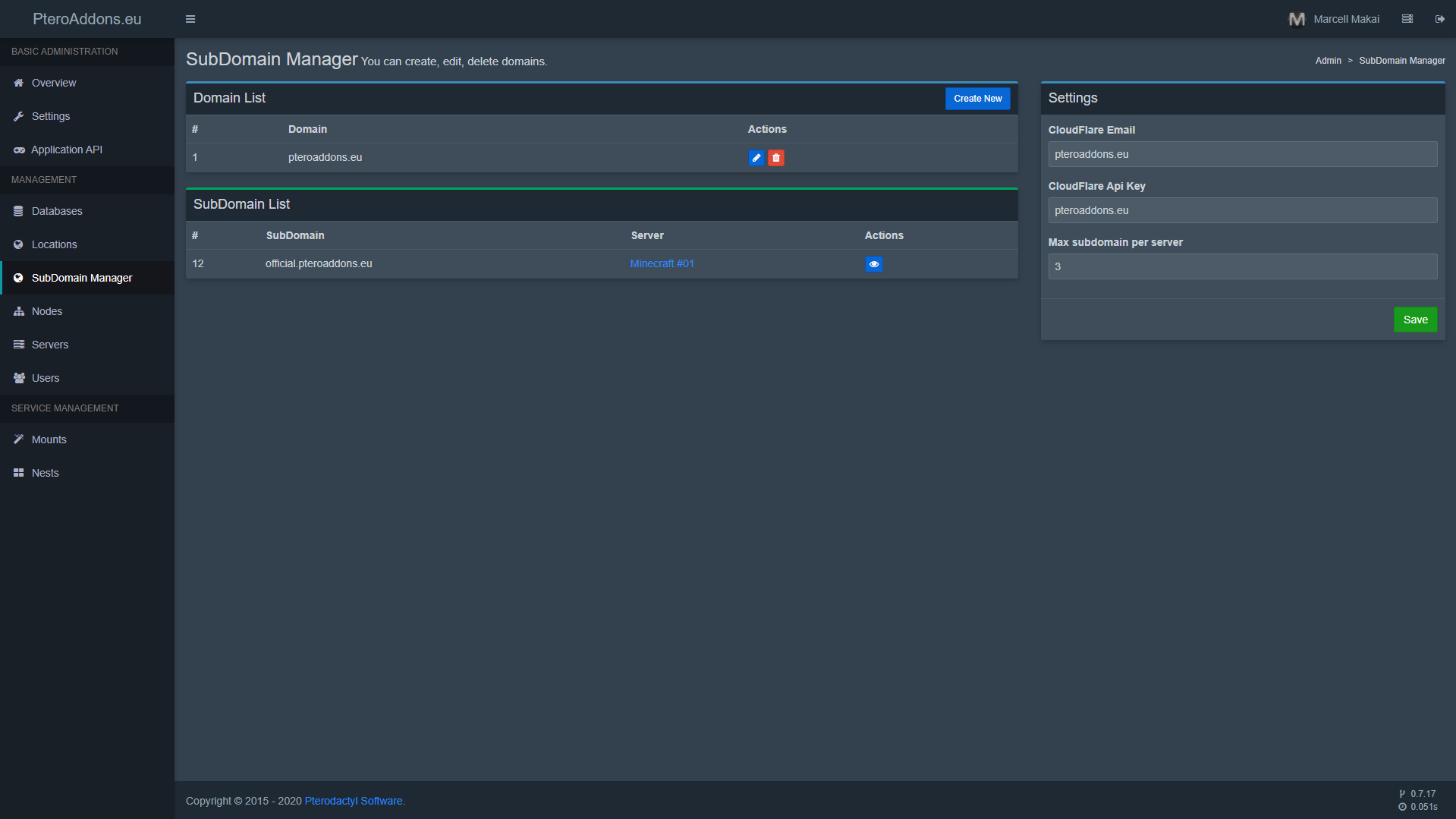Screen dimensions: 1456x819
Task: Click the logout icon in header
Action: click(1439, 19)
